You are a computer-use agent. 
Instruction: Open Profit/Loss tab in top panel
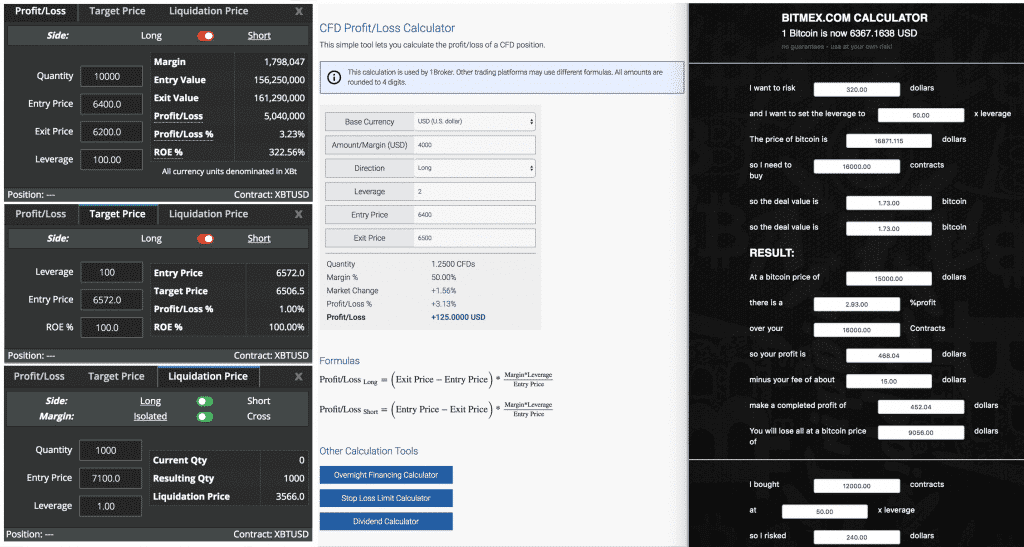click(x=40, y=11)
